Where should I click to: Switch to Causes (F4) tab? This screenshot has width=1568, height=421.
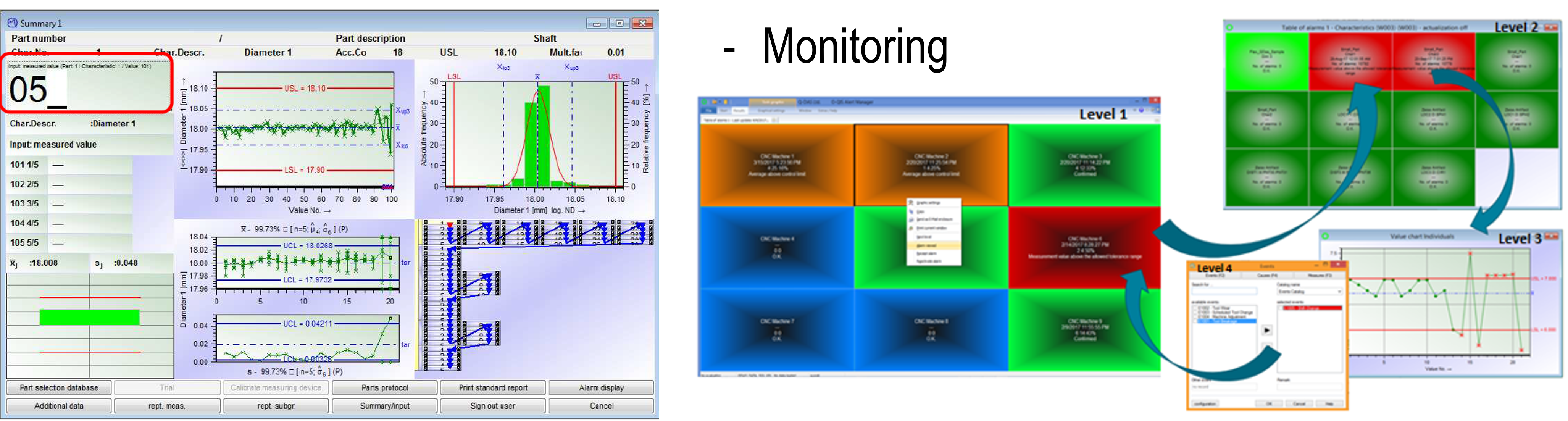point(1267,276)
